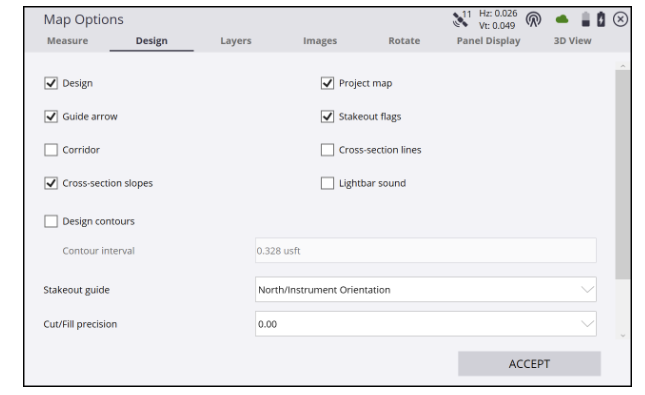Open the satellite status icon showing 11
The width and height of the screenshot is (645, 395).
tap(462, 19)
